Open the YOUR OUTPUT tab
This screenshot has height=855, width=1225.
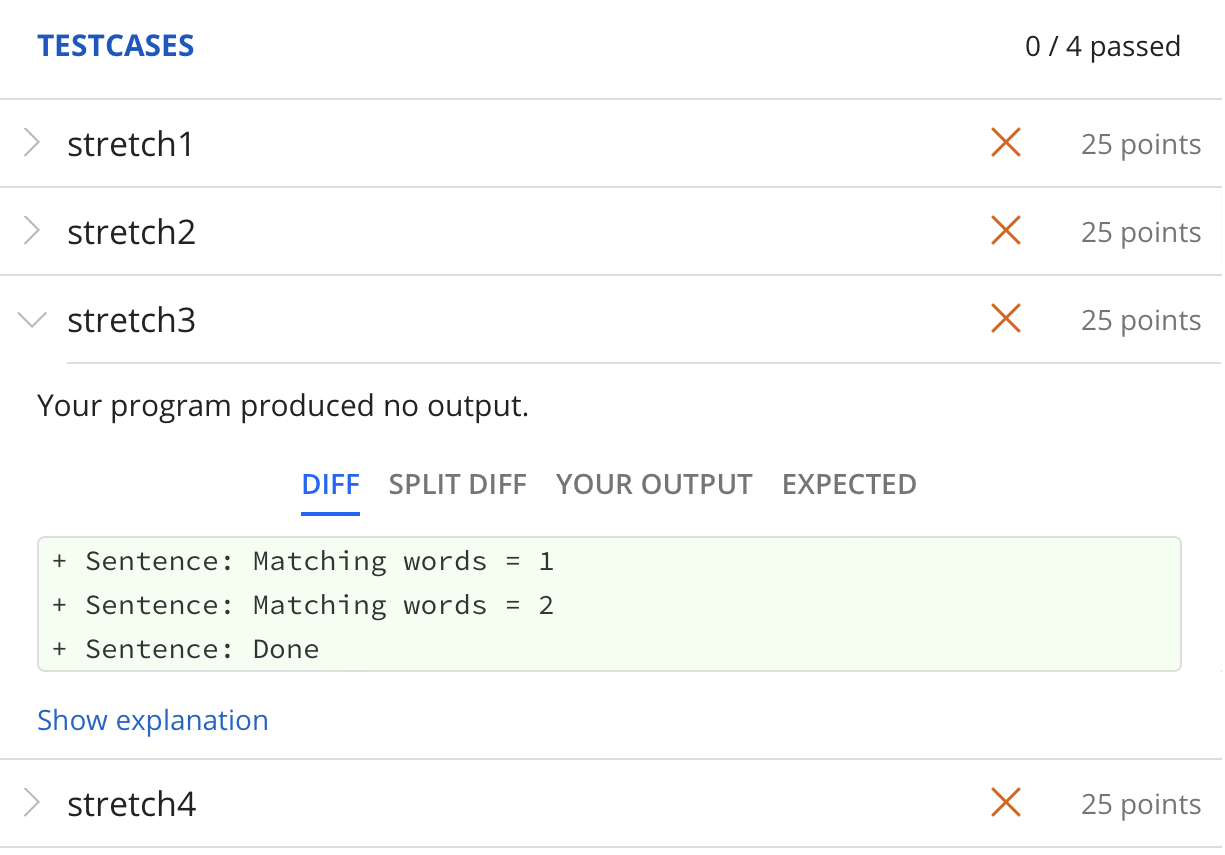654,484
